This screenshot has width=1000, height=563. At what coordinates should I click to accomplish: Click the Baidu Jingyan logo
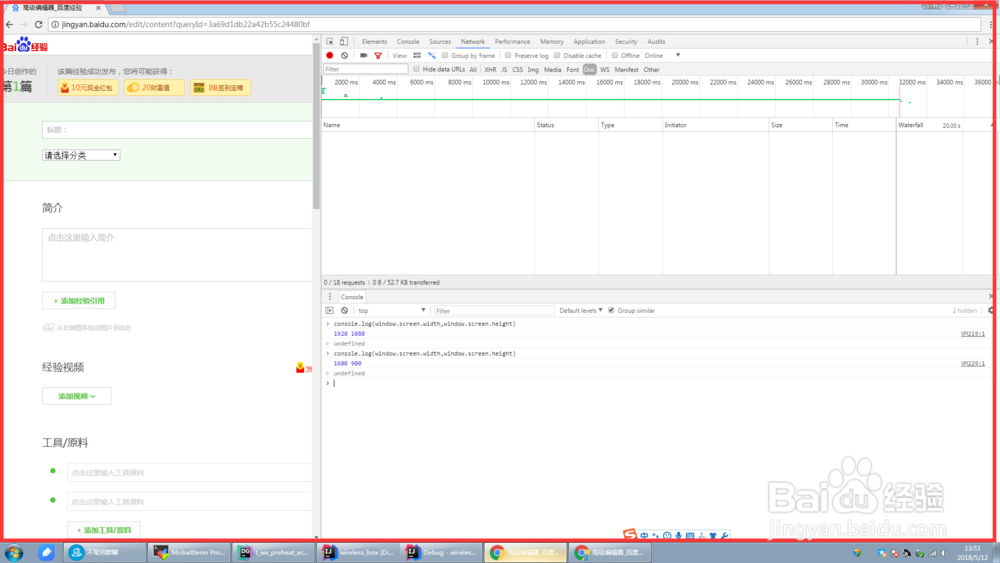click(x=26, y=45)
